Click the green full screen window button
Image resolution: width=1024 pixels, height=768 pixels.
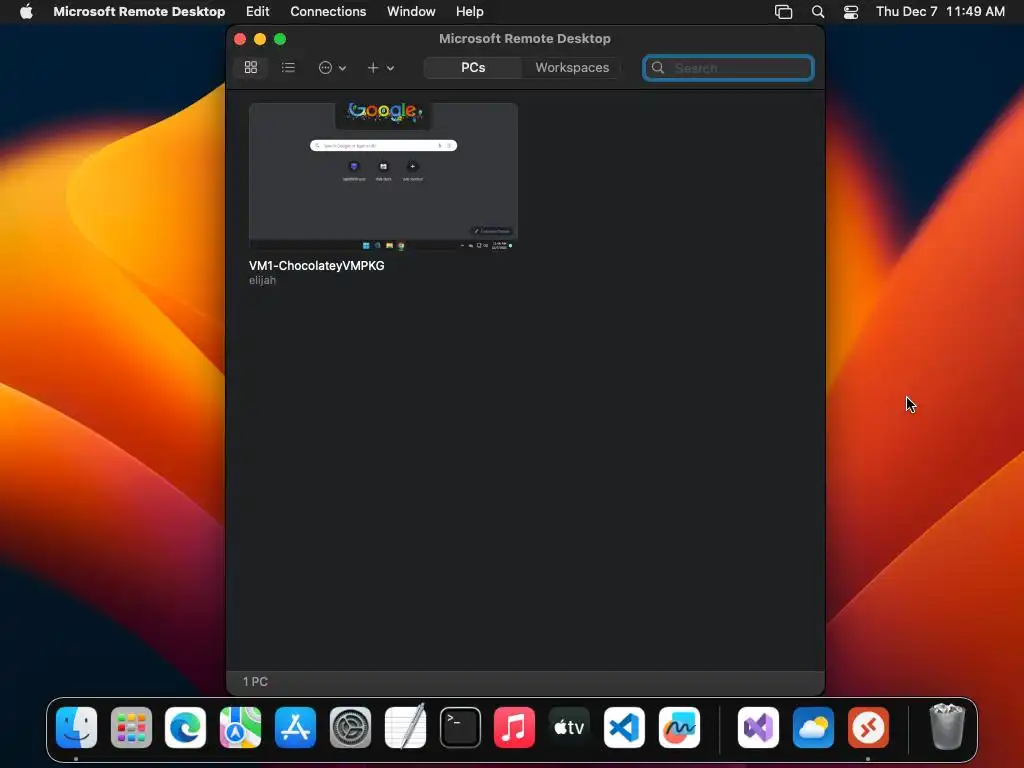(x=280, y=39)
